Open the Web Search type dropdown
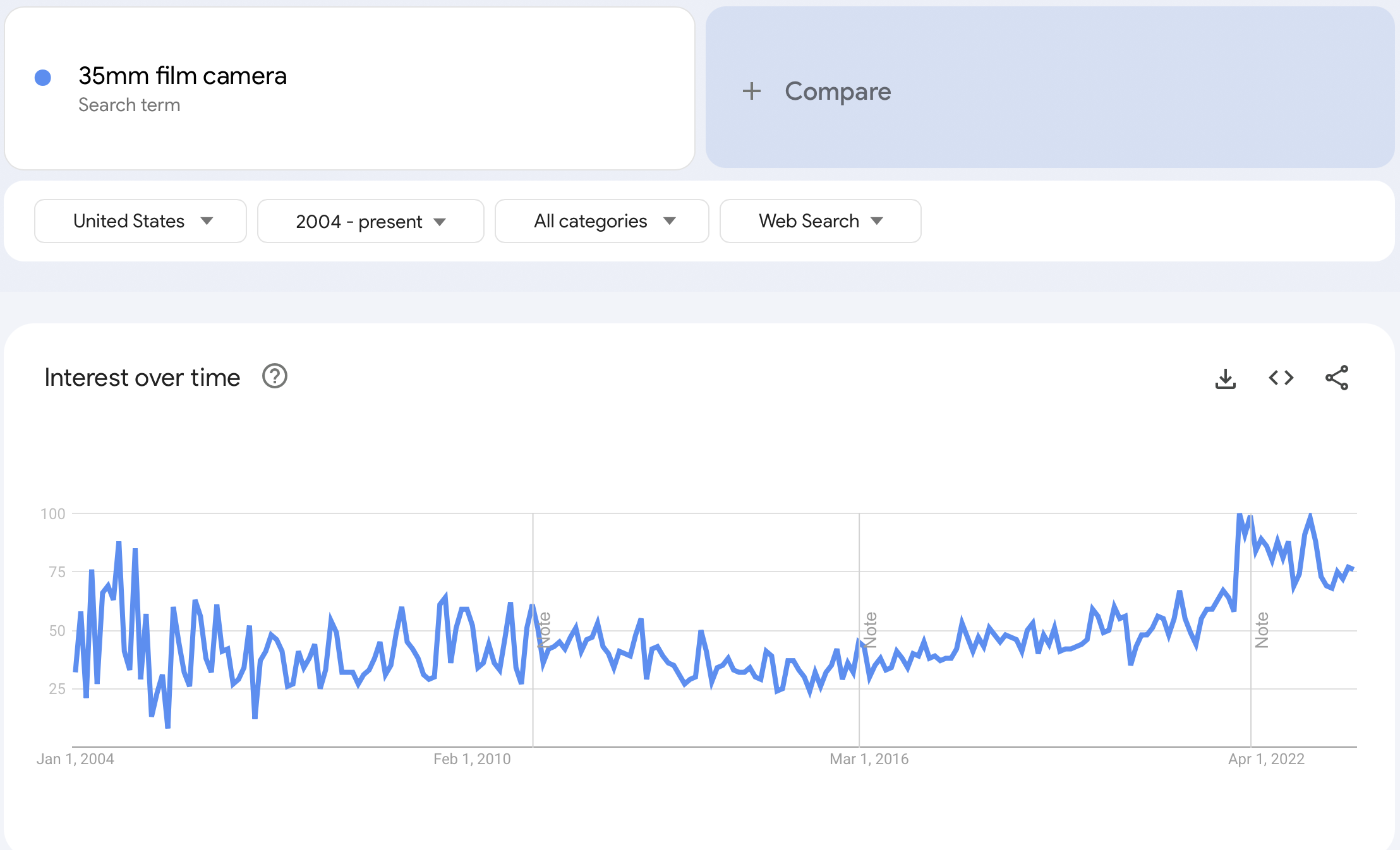Viewport: 1400px width, 850px height. pyautogui.click(x=821, y=221)
